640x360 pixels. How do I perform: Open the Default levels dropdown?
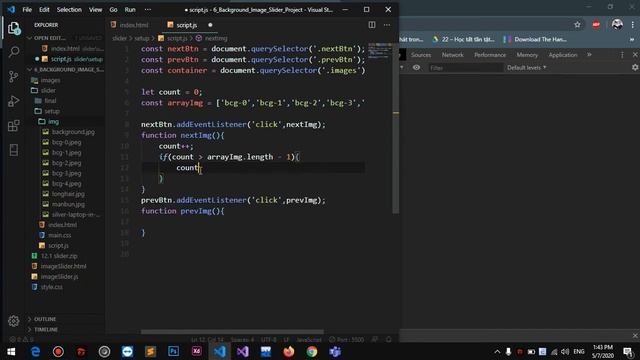pyautogui.click(x=526, y=68)
